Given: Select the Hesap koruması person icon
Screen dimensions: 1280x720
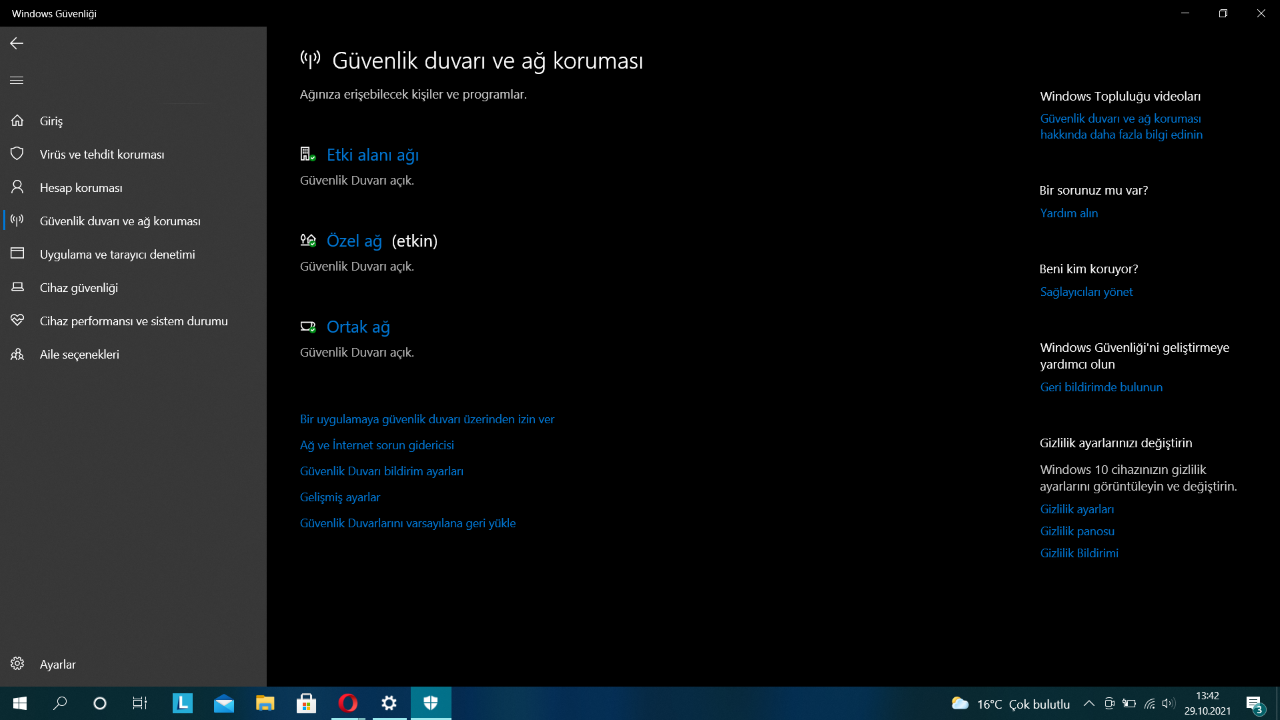Looking at the screenshot, I should (17, 187).
